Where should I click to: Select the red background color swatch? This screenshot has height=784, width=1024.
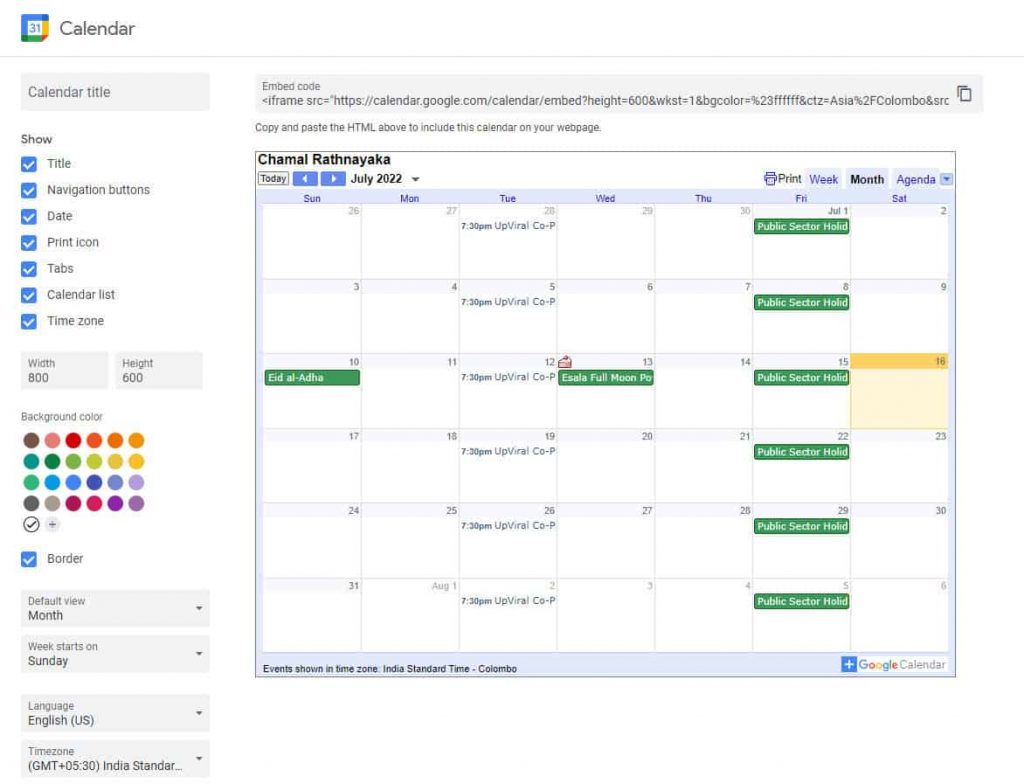(73, 440)
